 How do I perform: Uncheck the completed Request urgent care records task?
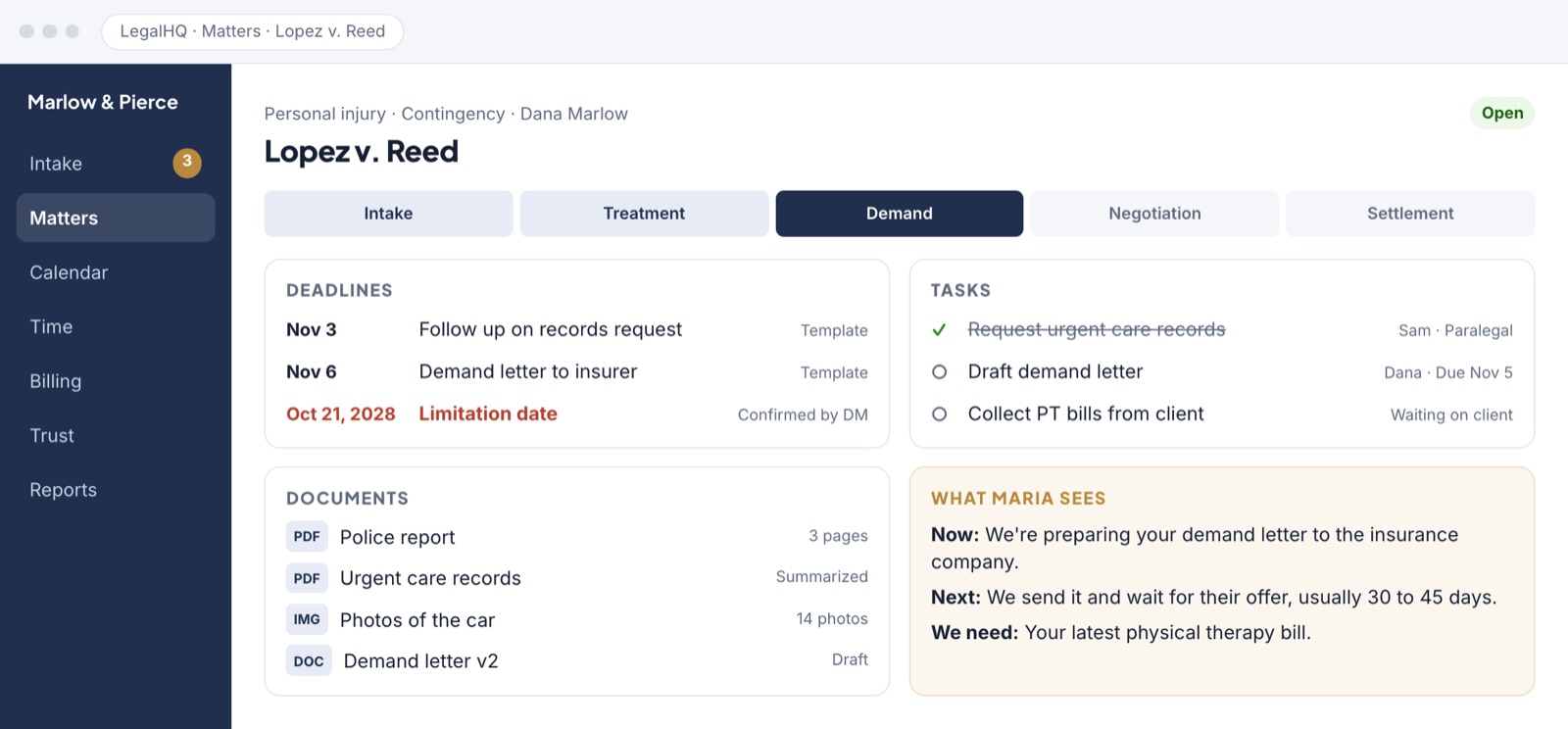pos(939,330)
